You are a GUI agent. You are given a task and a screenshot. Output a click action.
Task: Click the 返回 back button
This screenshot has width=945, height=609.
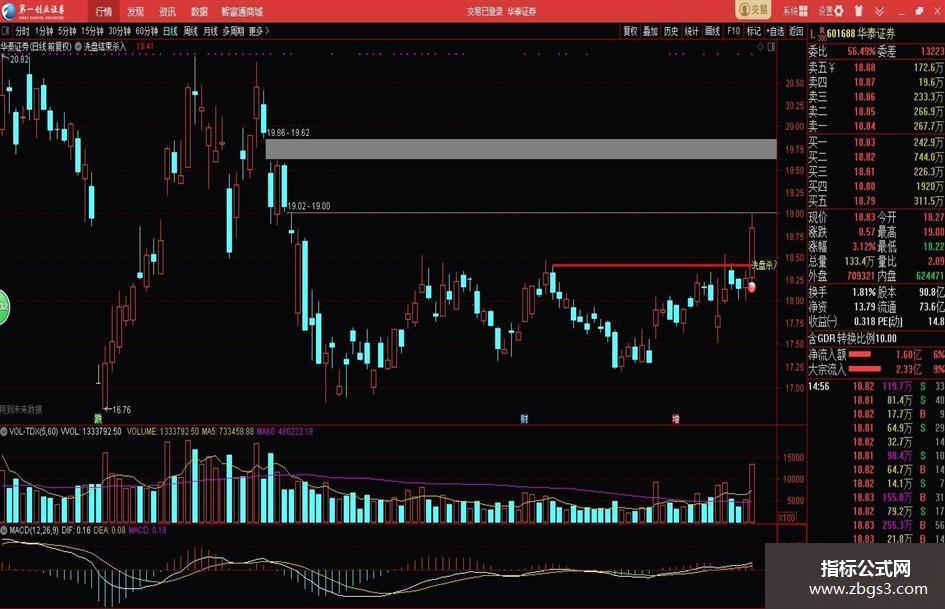[x=796, y=31]
